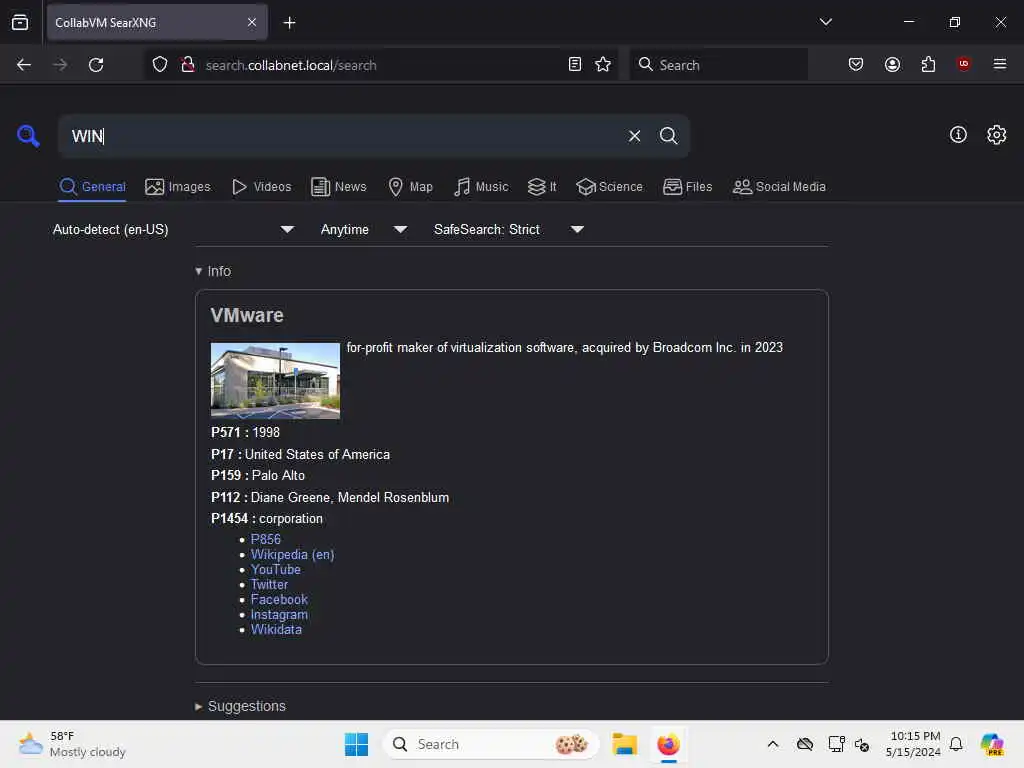
Task: Click the Firefox taskbar icon
Action: 668,744
